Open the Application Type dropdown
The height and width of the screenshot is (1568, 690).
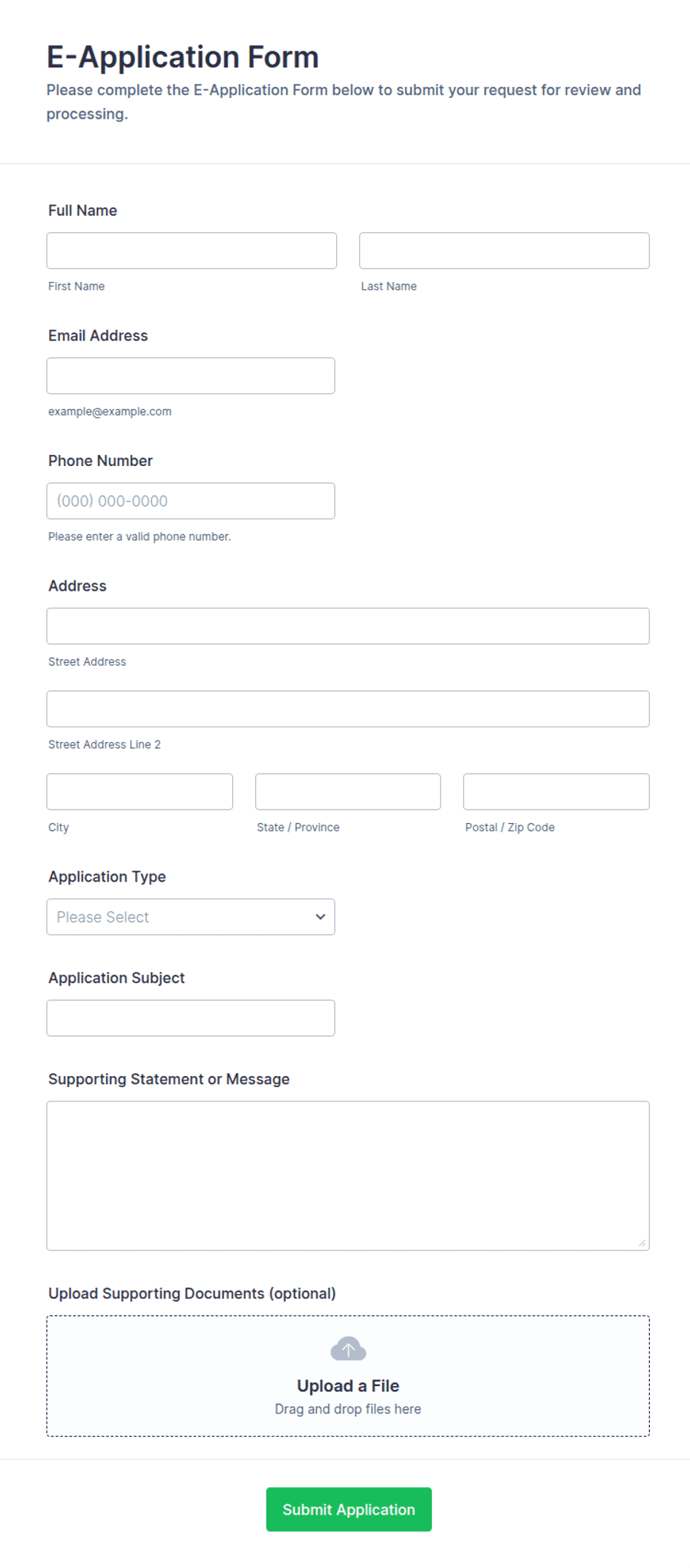(191, 916)
